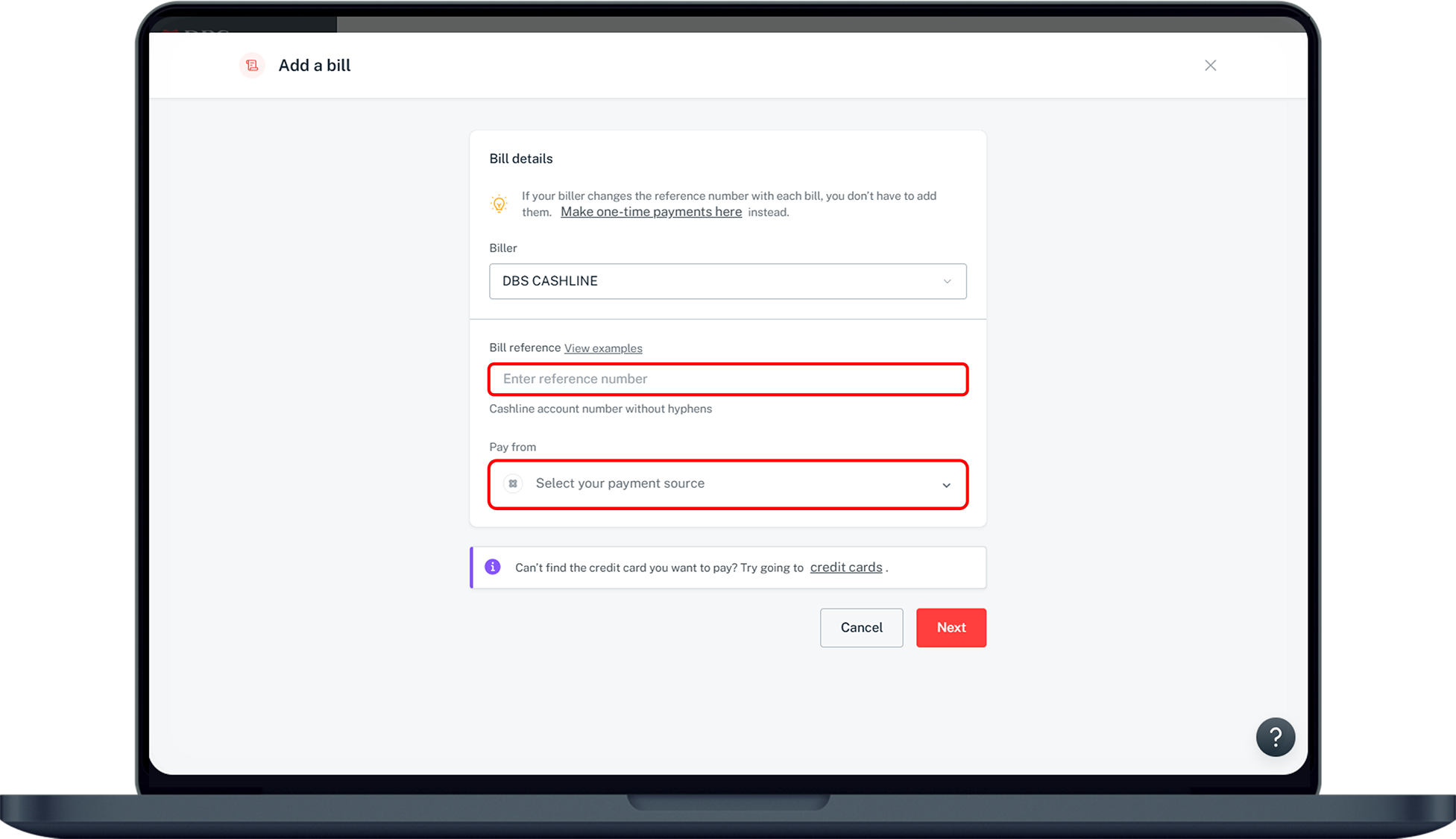Close the Add a bill dialog
The width and height of the screenshot is (1456, 839).
1210,66
